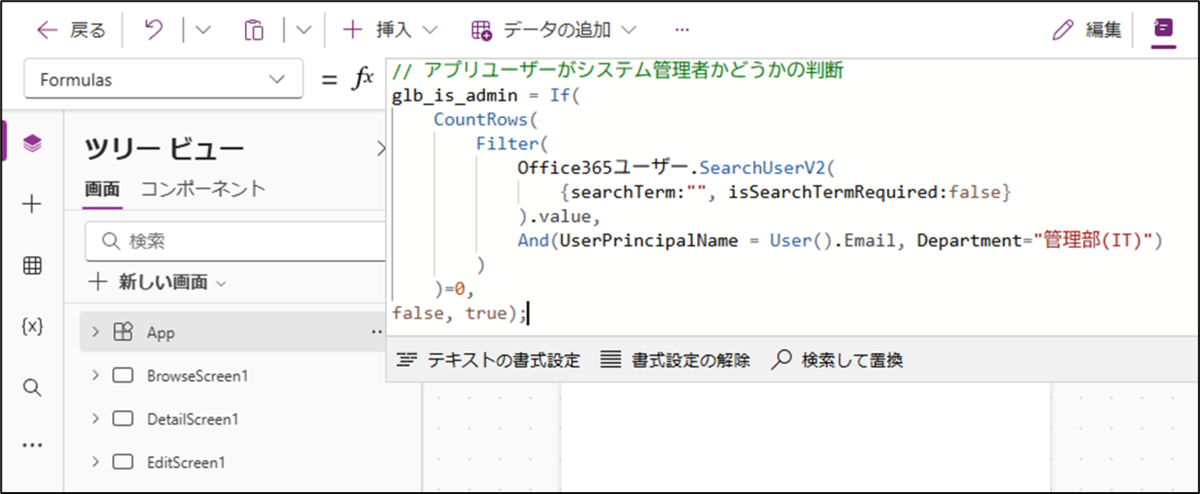Image resolution: width=1200 pixels, height=494 pixels.
Task: Click the Filter function text
Action: coord(506,143)
